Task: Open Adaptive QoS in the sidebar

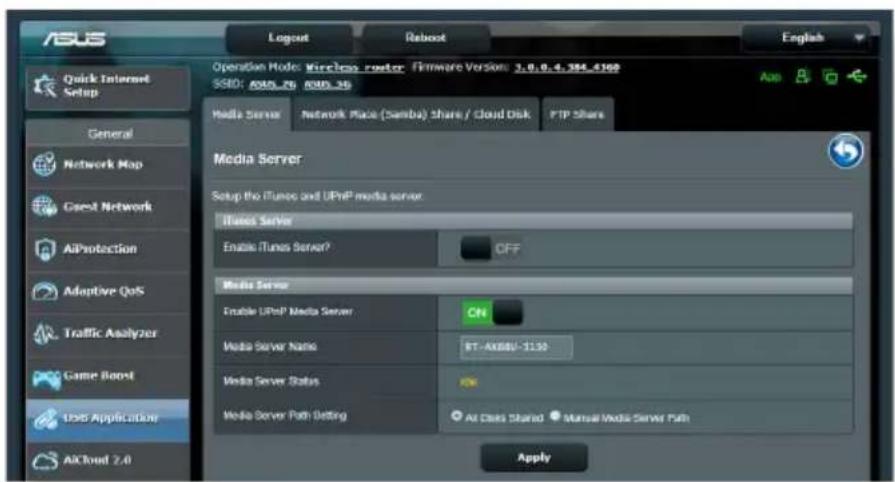Action: [x=107, y=291]
